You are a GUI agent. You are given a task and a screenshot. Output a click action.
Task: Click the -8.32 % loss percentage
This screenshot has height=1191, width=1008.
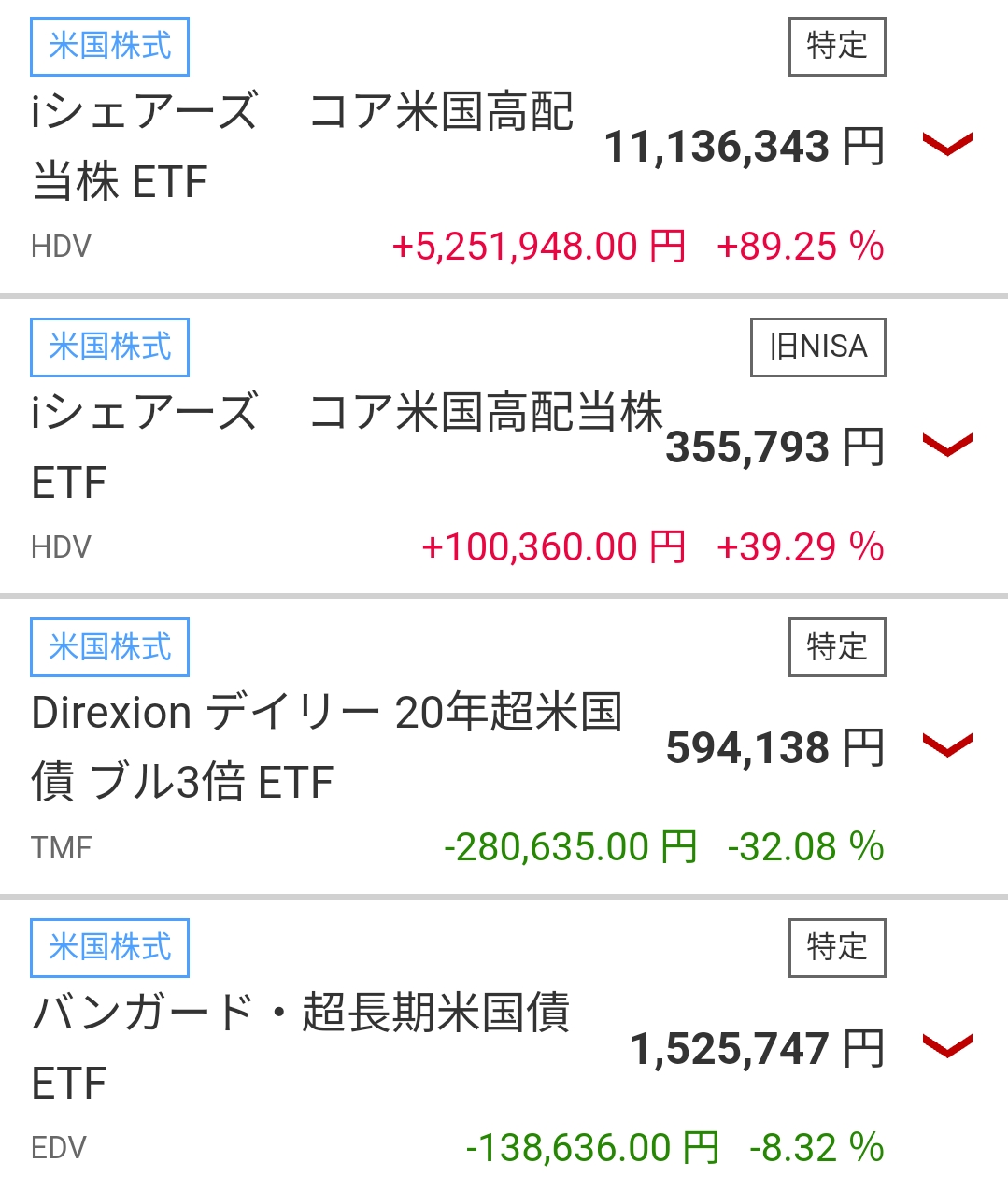(816, 1148)
